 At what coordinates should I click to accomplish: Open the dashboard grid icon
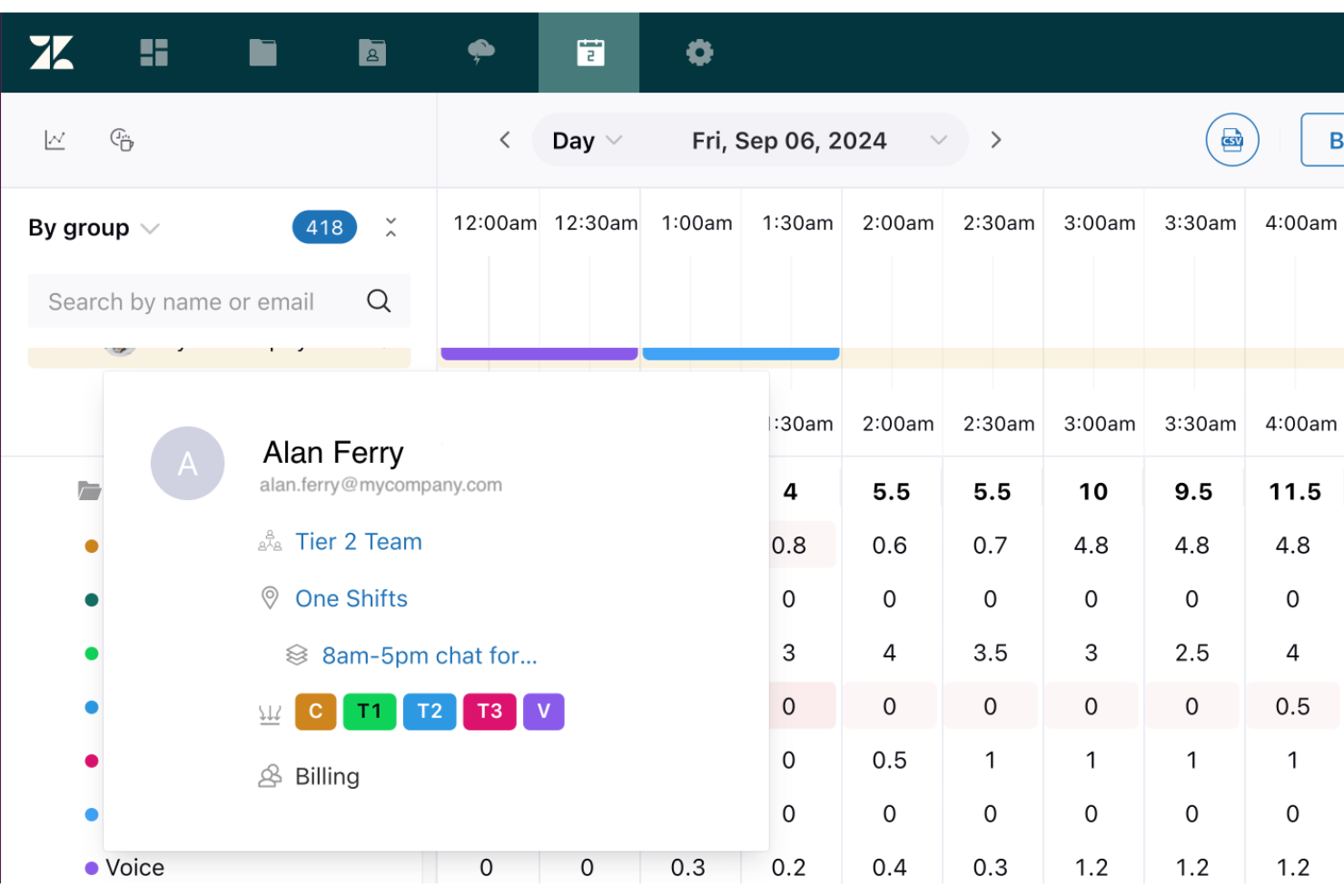pos(153,52)
